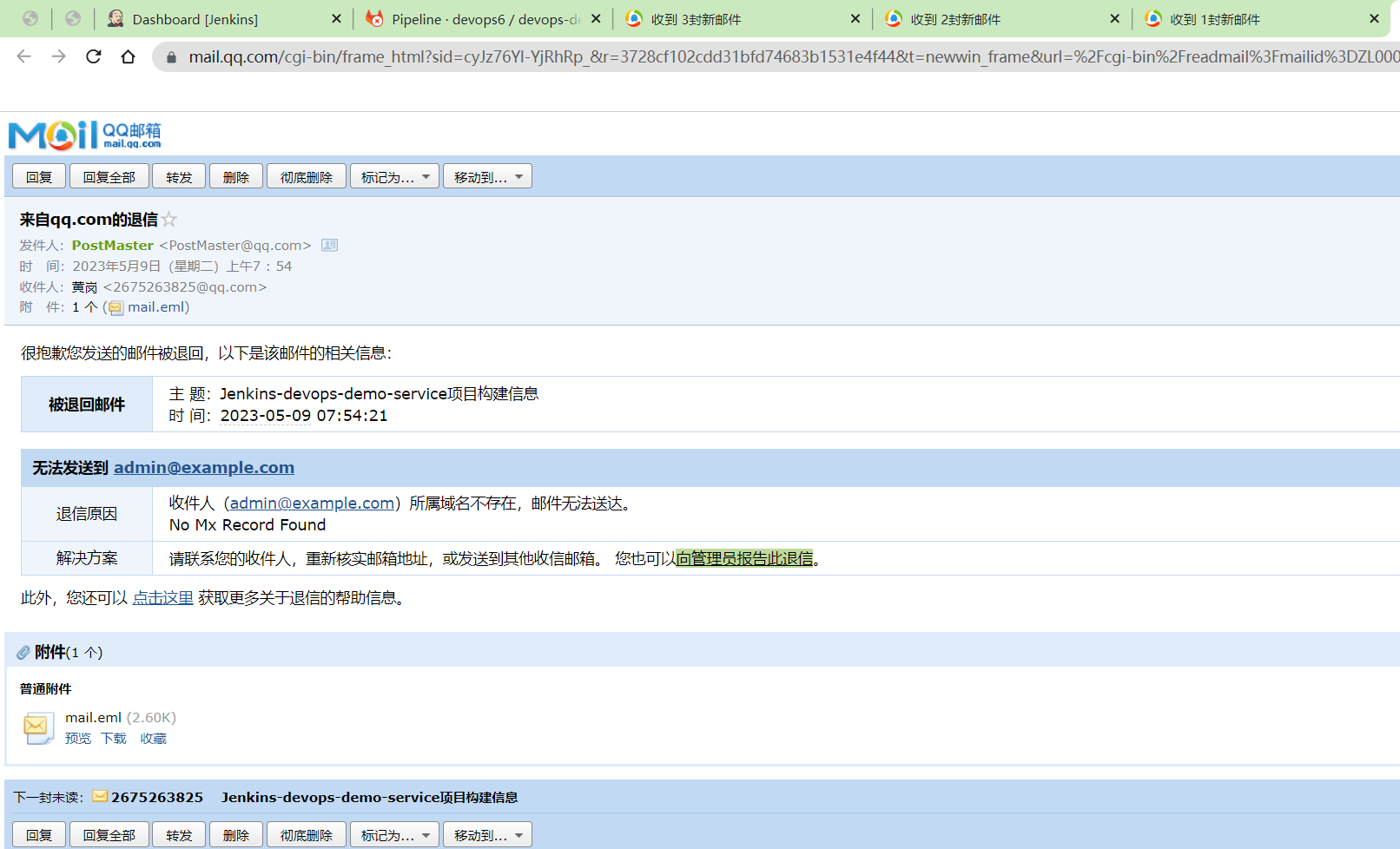Open mail.eml link in the header attachment line
The width and height of the screenshot is (1400, 849).
(x=156, y=307)
